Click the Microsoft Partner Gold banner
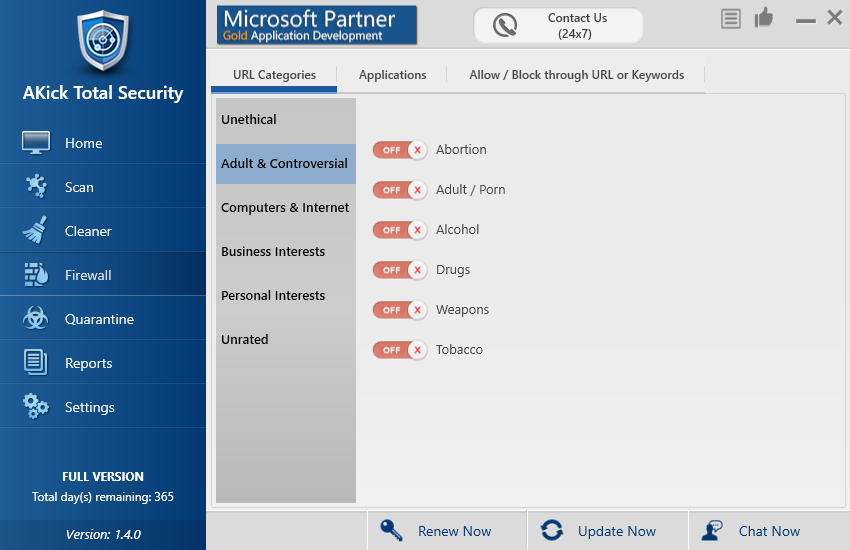 [x=317, y=25]
